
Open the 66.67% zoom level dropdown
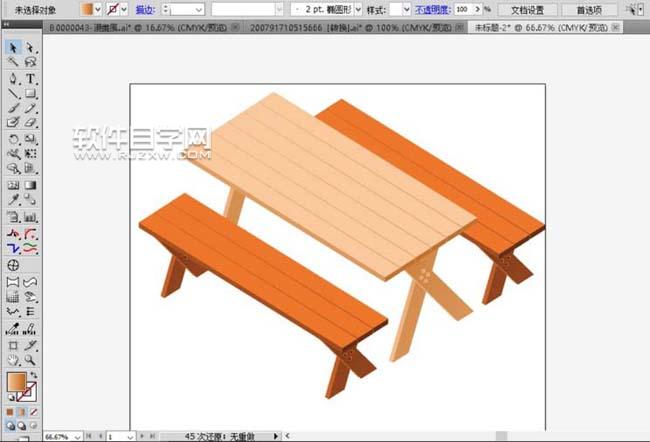(x=78, y=437)
